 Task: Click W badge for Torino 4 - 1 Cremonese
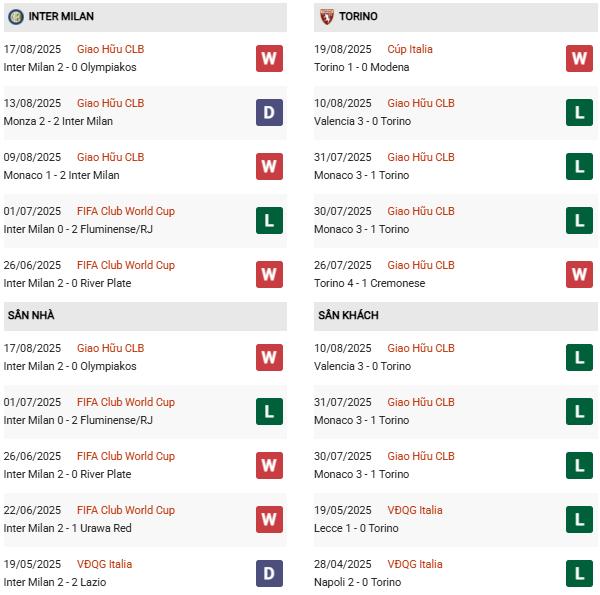(x=579, y=274)
